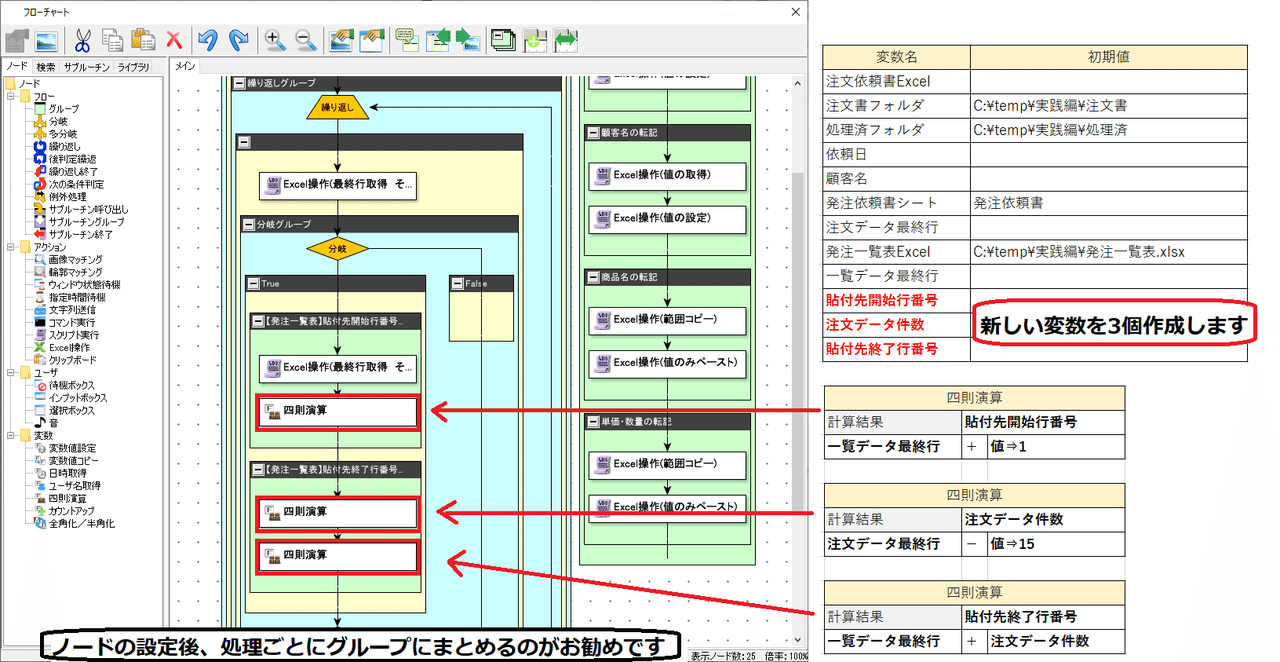This screenshot has height=662, width=1280.
Task: Click Excel操作(値の設定) node
Action: click(x=667, y=218)
